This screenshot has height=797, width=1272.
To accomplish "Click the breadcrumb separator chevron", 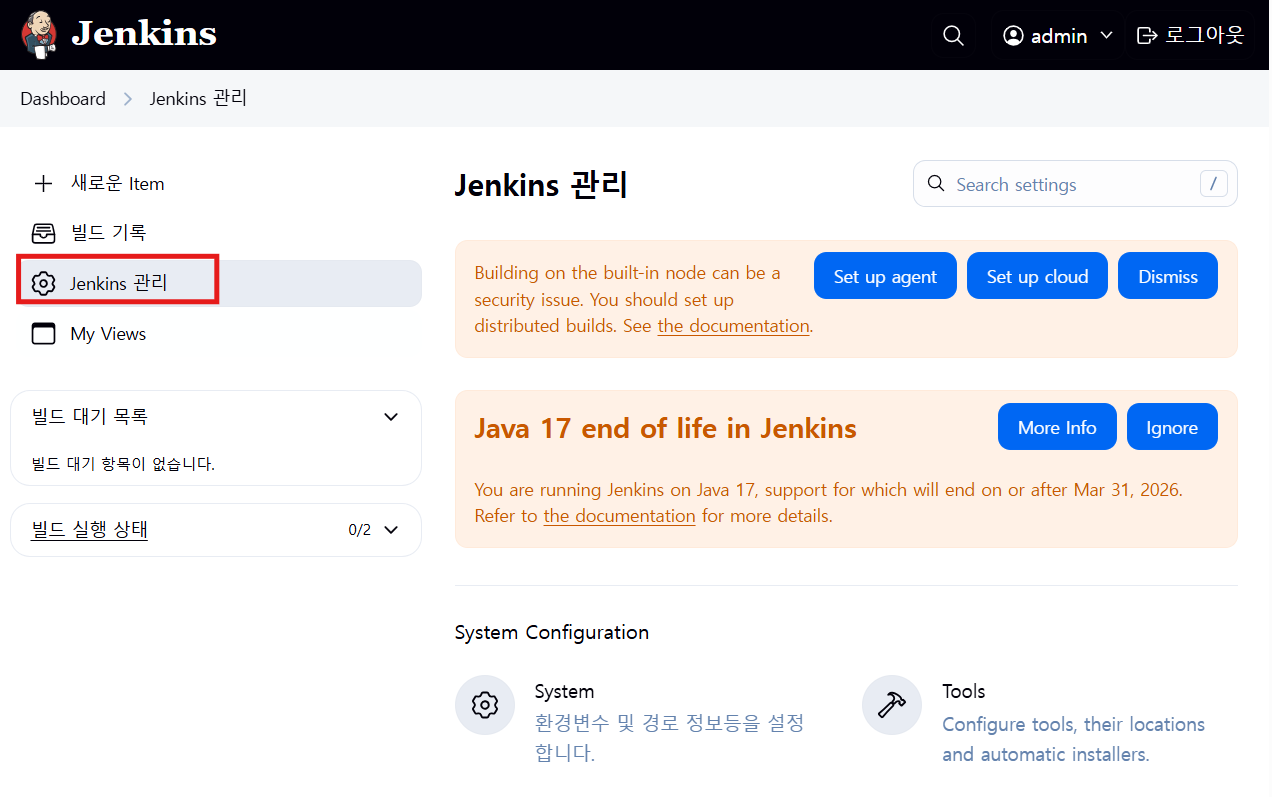I will tap(128, 99).
